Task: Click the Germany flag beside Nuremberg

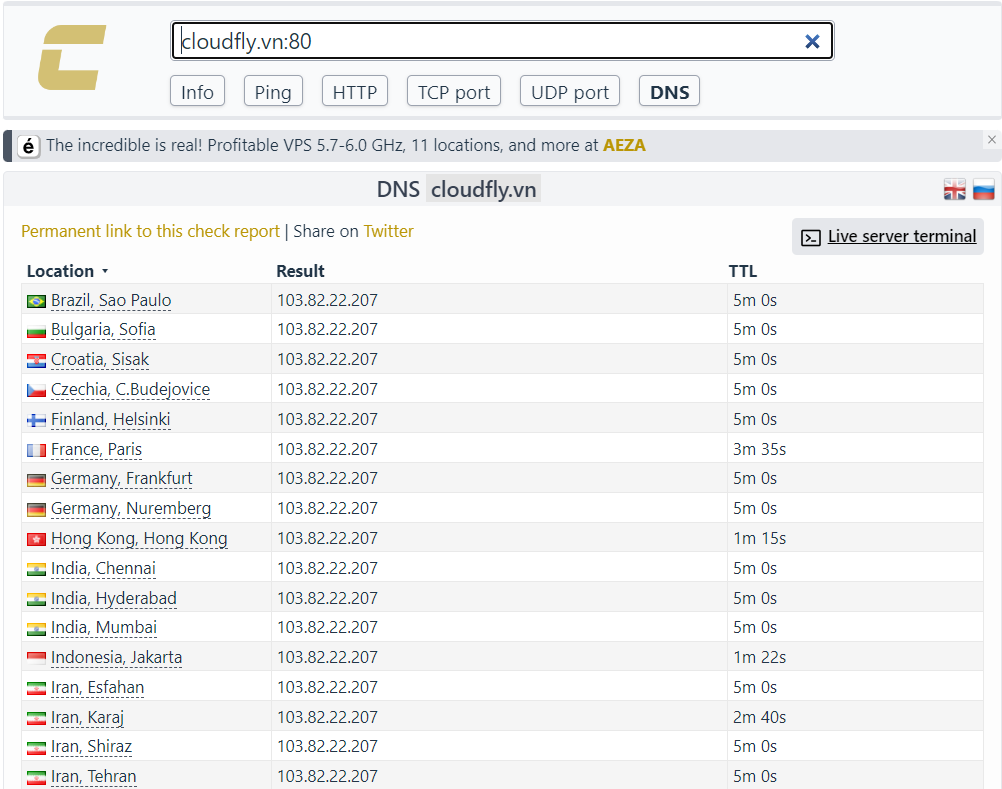Action: [x=36, y=510]
